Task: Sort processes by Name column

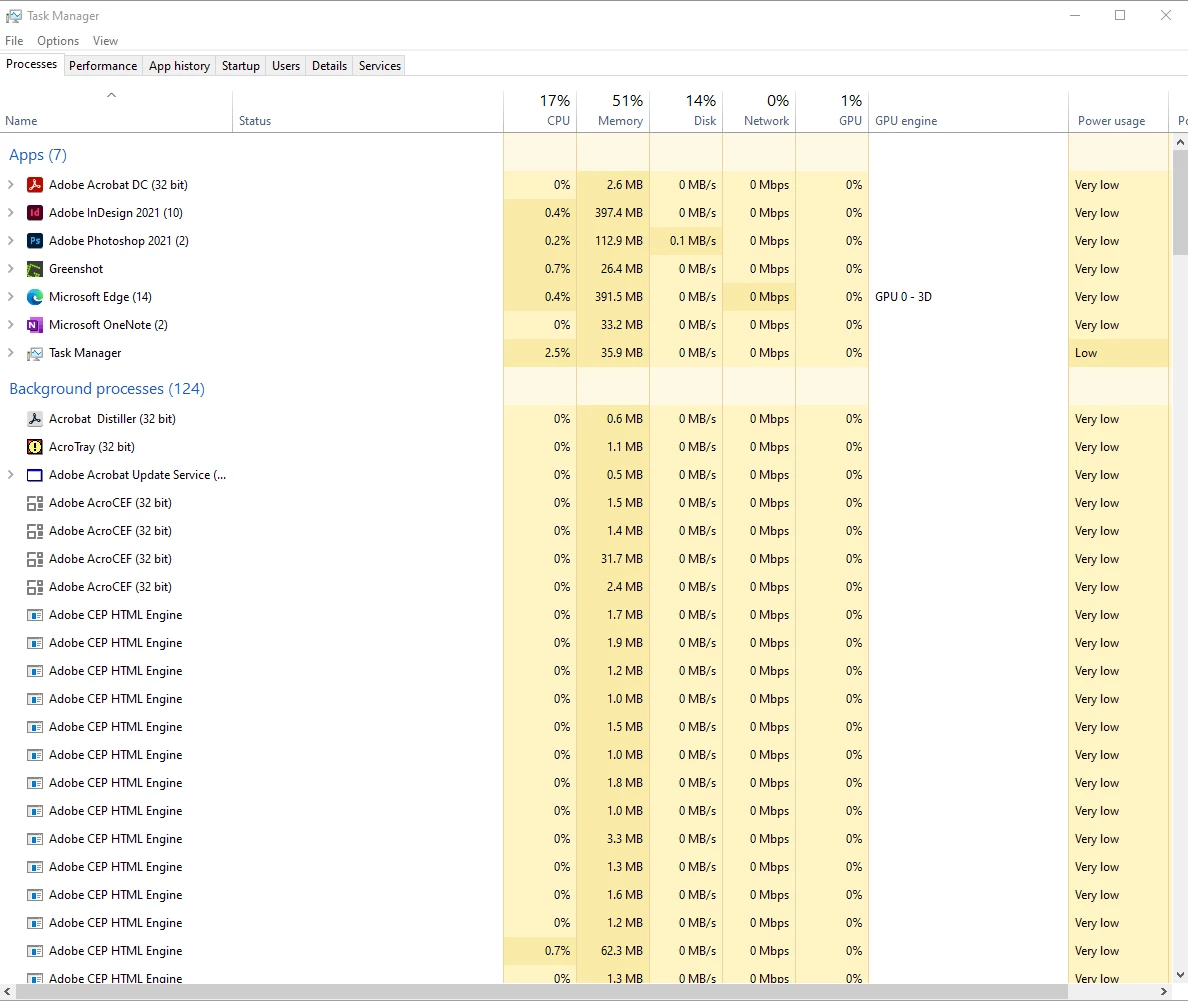Action: pos(116,112)
